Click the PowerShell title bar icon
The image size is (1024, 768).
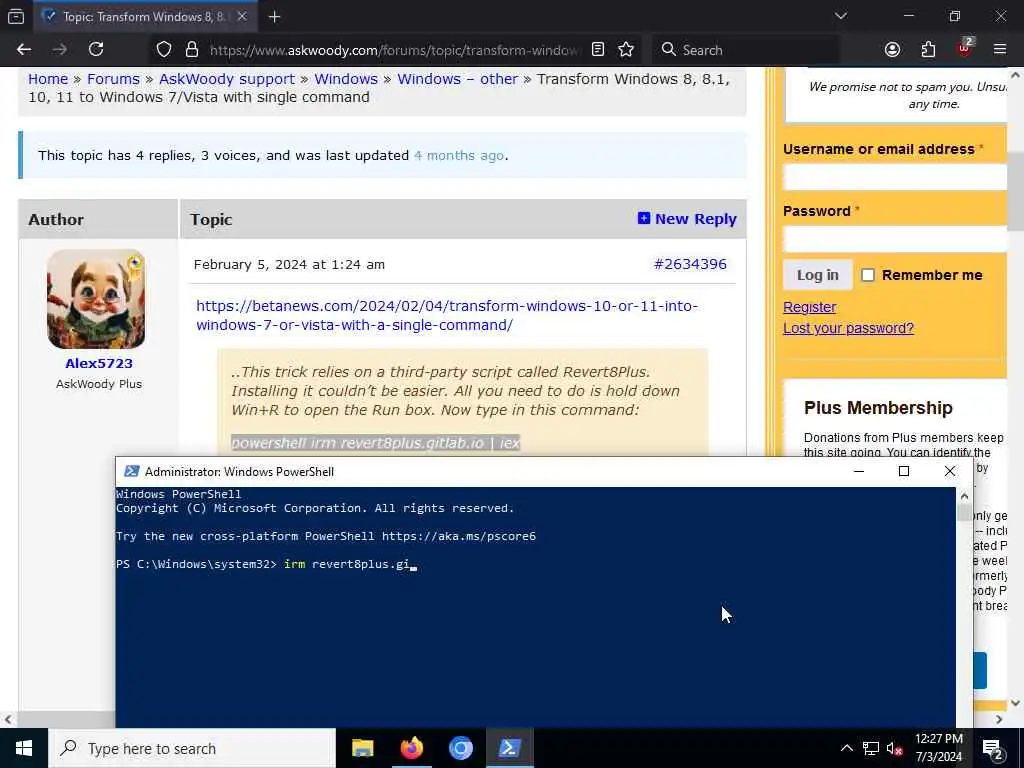[x=131, y=471]
